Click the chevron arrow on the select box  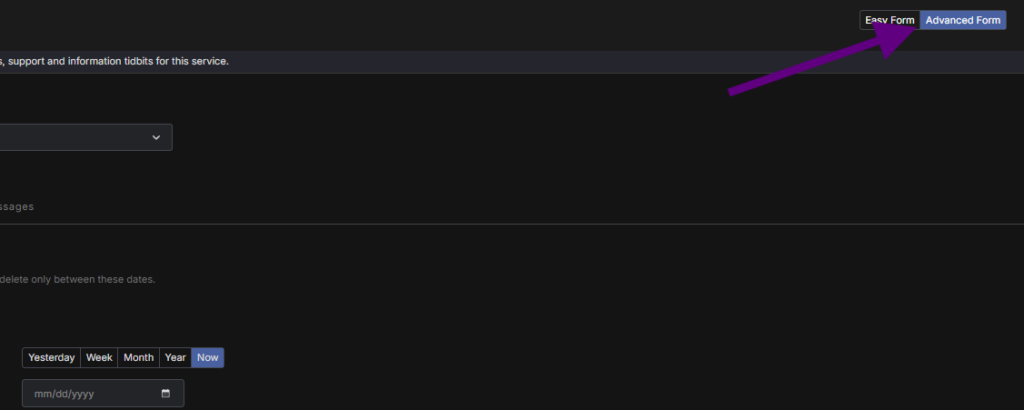[156, 137]
